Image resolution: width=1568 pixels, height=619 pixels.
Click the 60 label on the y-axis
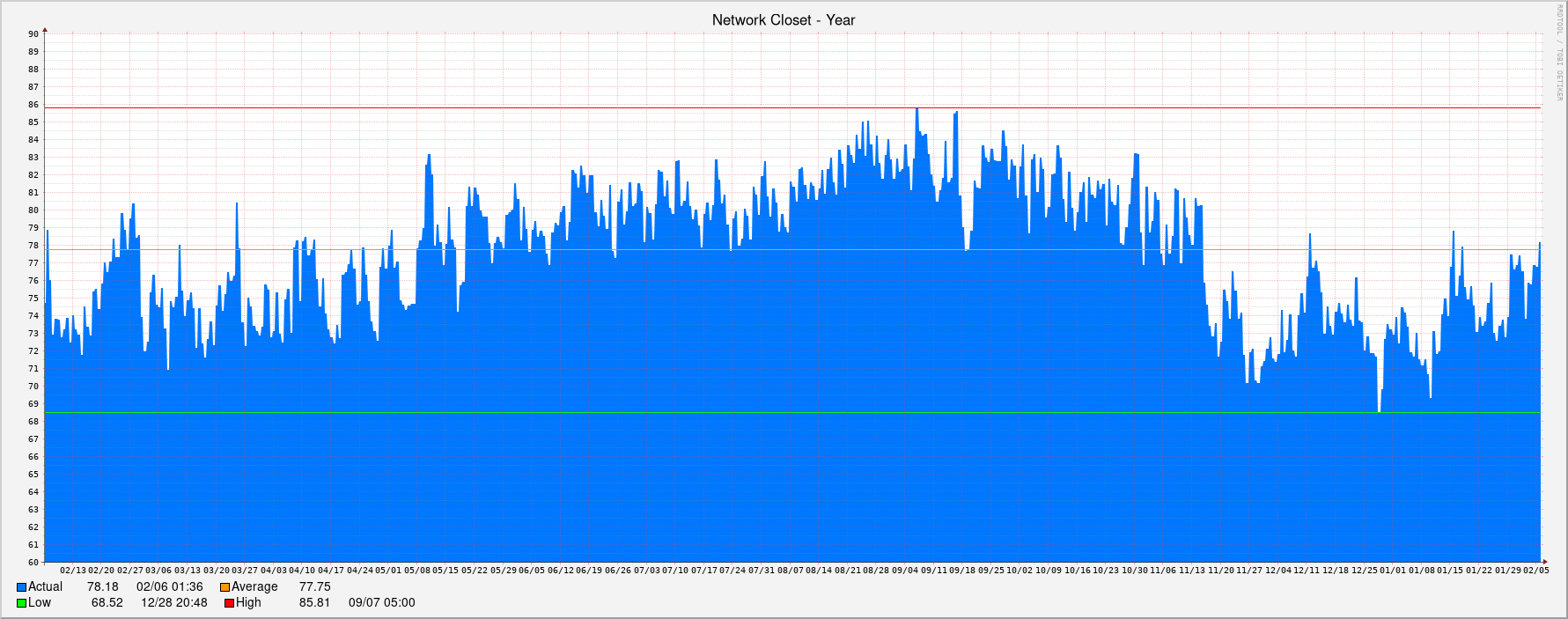tap(33, 563)
